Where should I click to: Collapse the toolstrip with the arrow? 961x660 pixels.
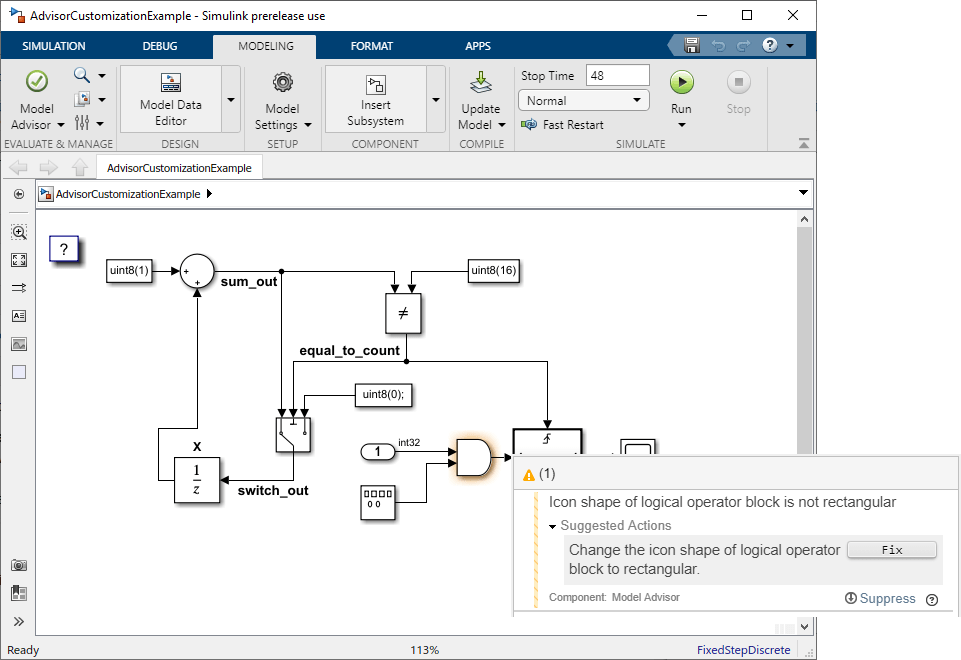pos(803,143)
